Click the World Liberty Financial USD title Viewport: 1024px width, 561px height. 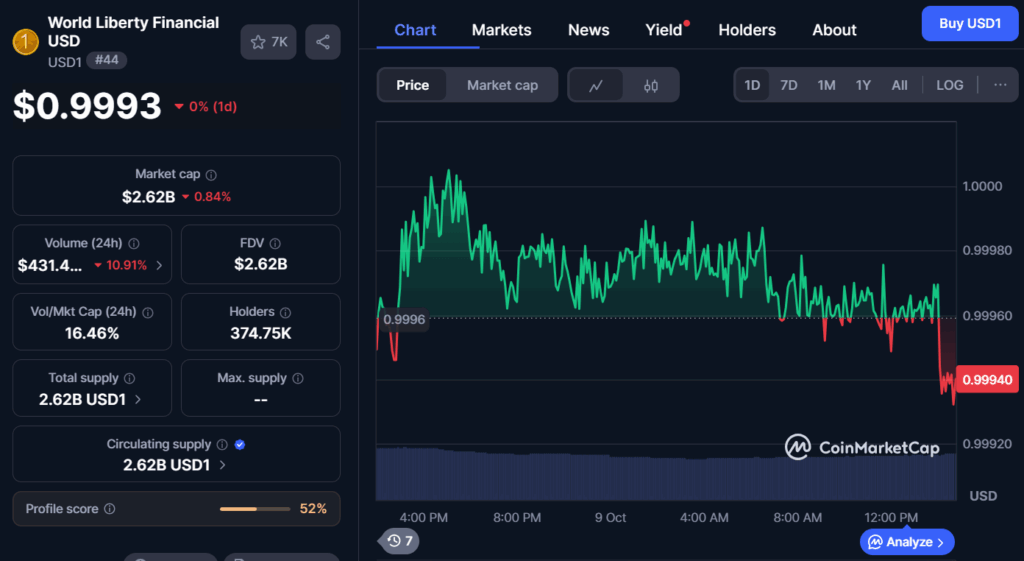(133, 31)
